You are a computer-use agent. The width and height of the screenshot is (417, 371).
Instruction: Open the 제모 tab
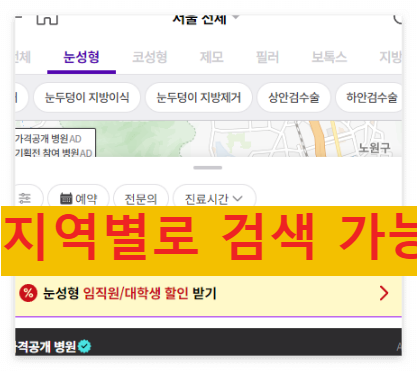(212, 57)
